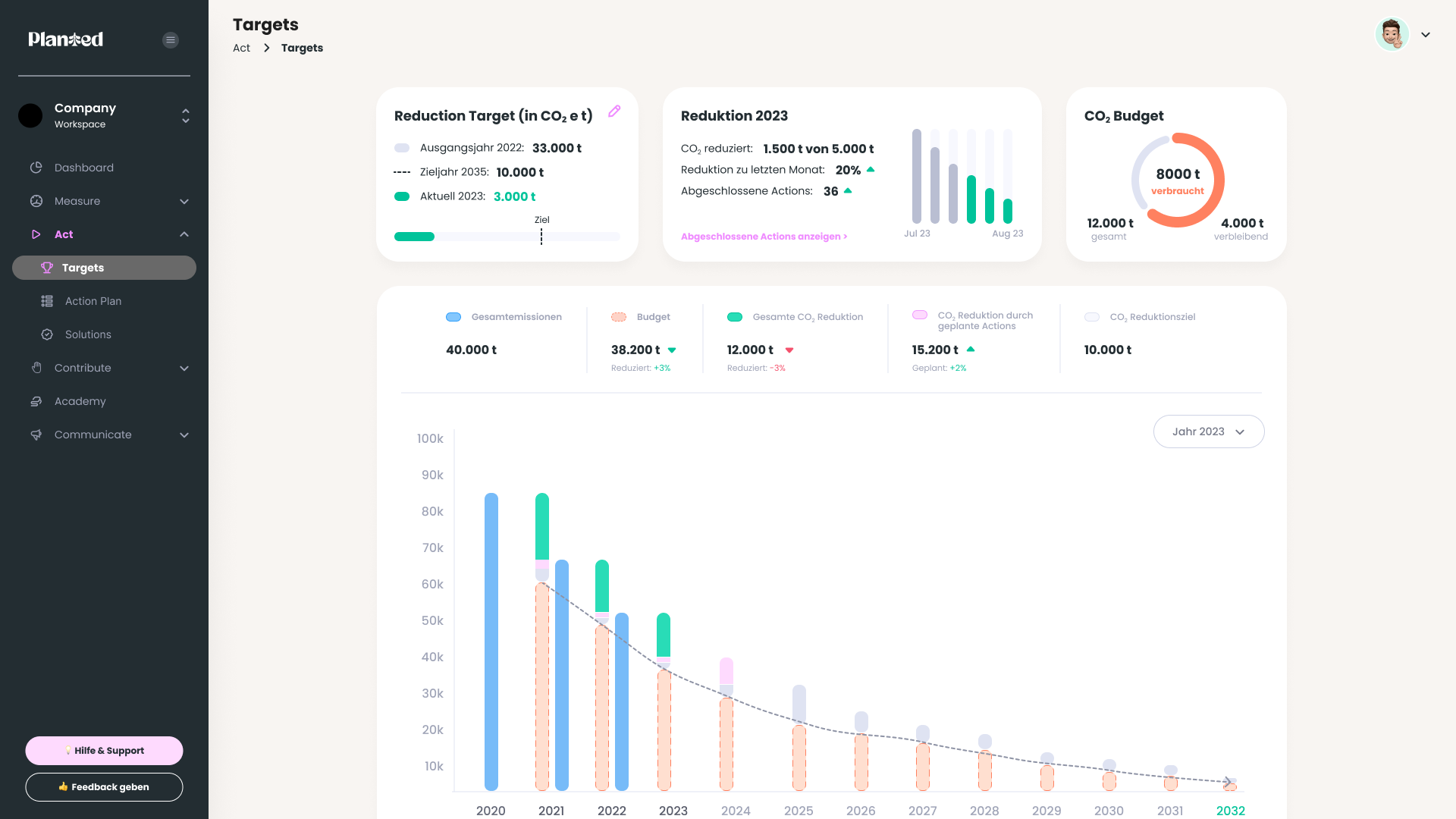Click the Academy graduation icon
The image size is (1456, 819).
(36, 401)
